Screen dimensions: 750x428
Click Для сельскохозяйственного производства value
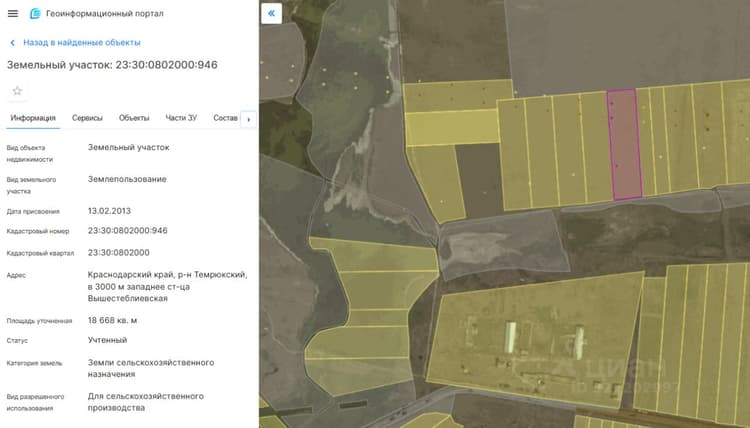point(145,402)
